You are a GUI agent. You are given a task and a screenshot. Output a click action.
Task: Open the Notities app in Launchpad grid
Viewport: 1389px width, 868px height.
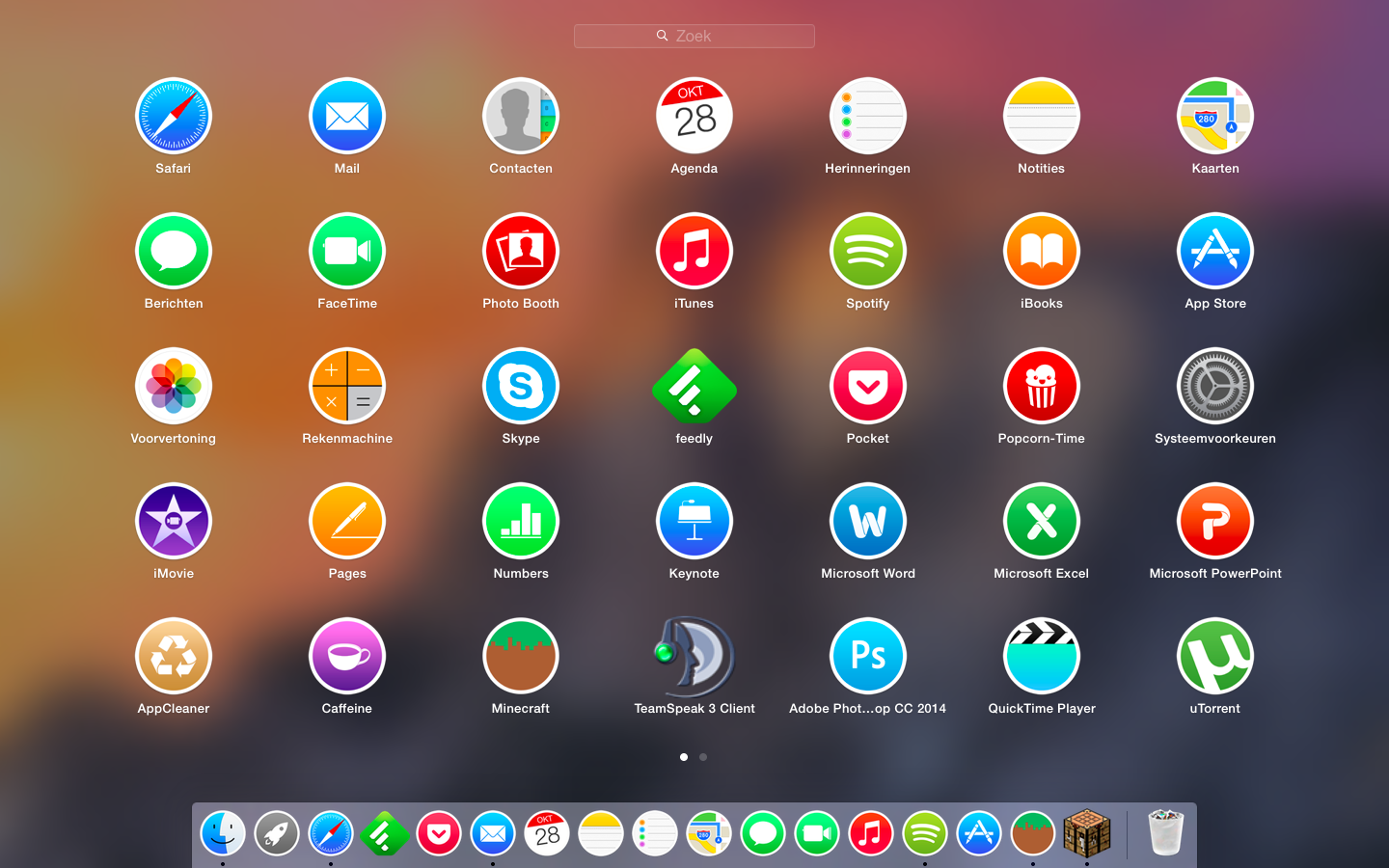(1042, 116)
